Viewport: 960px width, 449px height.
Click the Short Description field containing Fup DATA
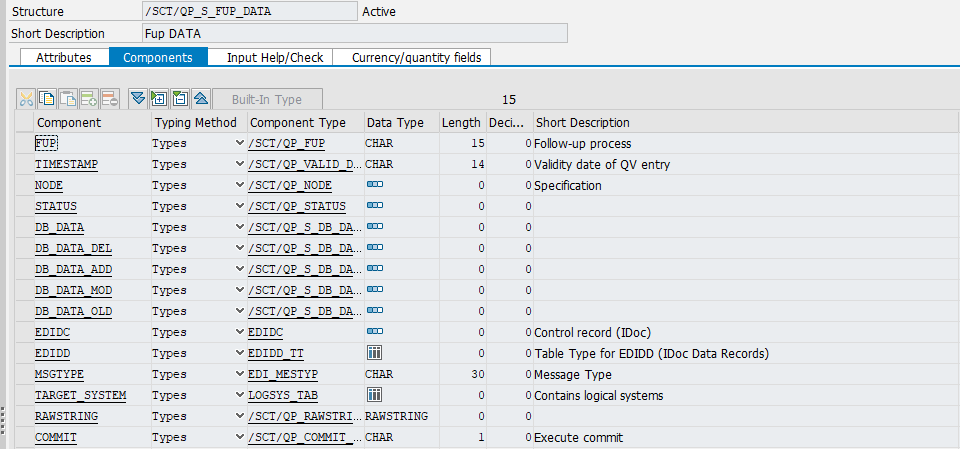(355, 33)
